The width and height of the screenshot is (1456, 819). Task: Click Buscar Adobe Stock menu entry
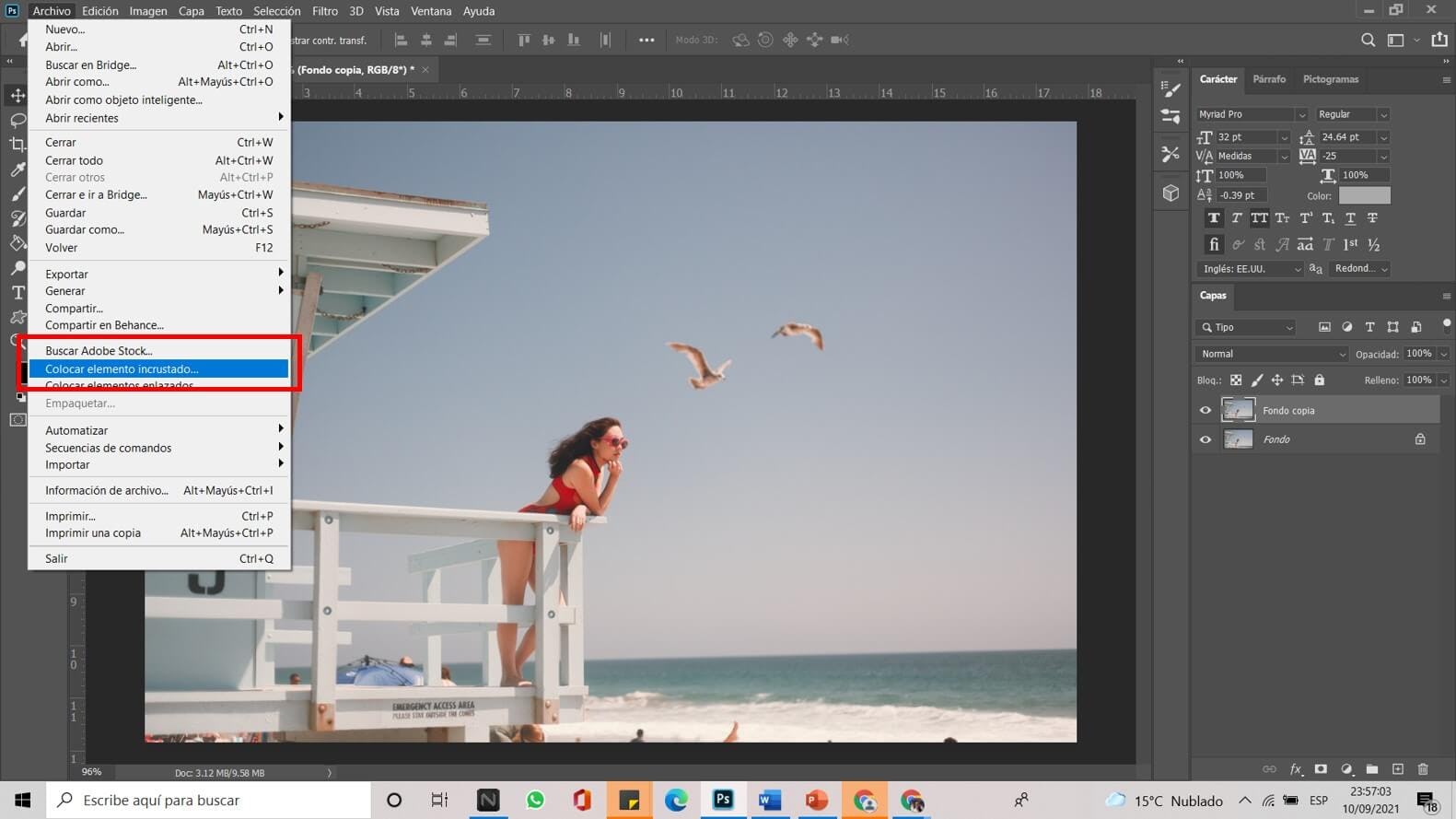(99, 350)
